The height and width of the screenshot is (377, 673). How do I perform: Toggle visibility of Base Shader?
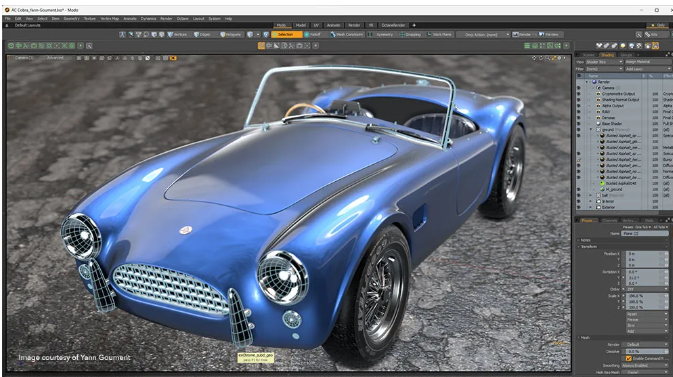coord(579,124)
